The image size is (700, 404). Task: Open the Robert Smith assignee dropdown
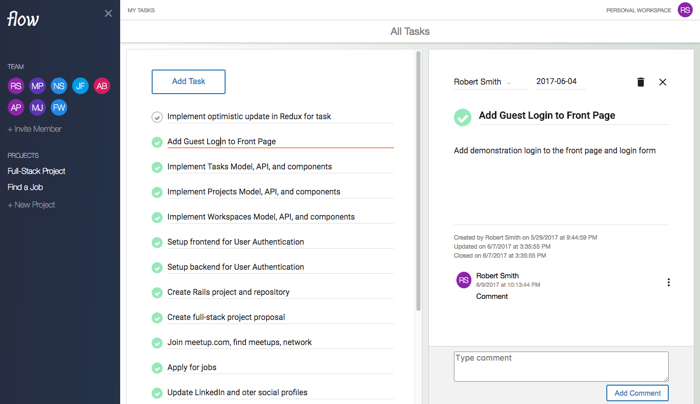click(483, 82)
